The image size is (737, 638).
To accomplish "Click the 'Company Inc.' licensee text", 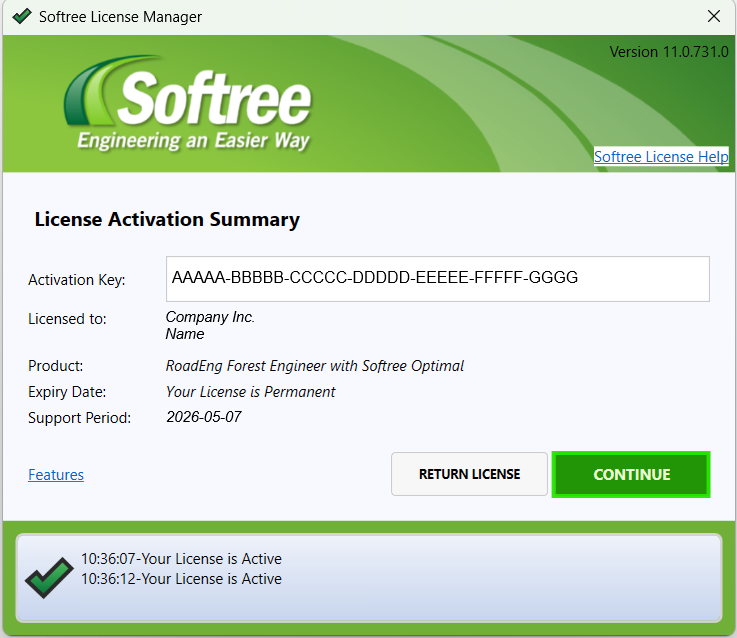I will click(210, 317).
